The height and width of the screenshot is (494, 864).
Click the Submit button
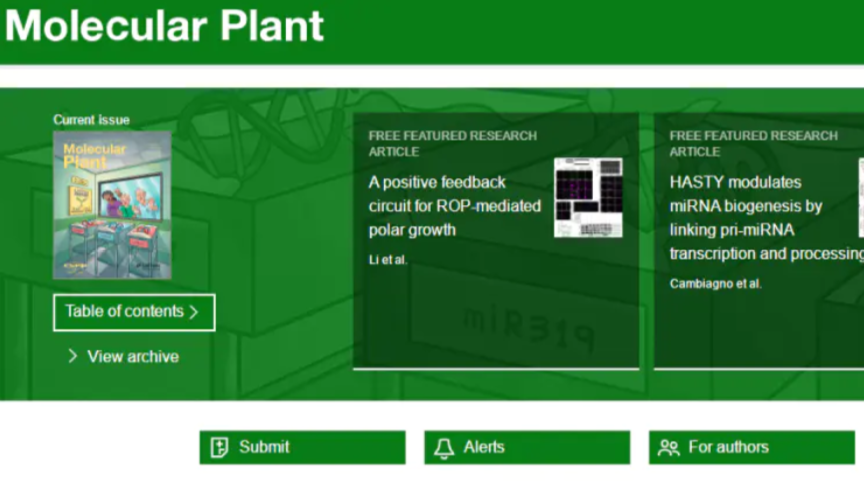click(303, 447)
